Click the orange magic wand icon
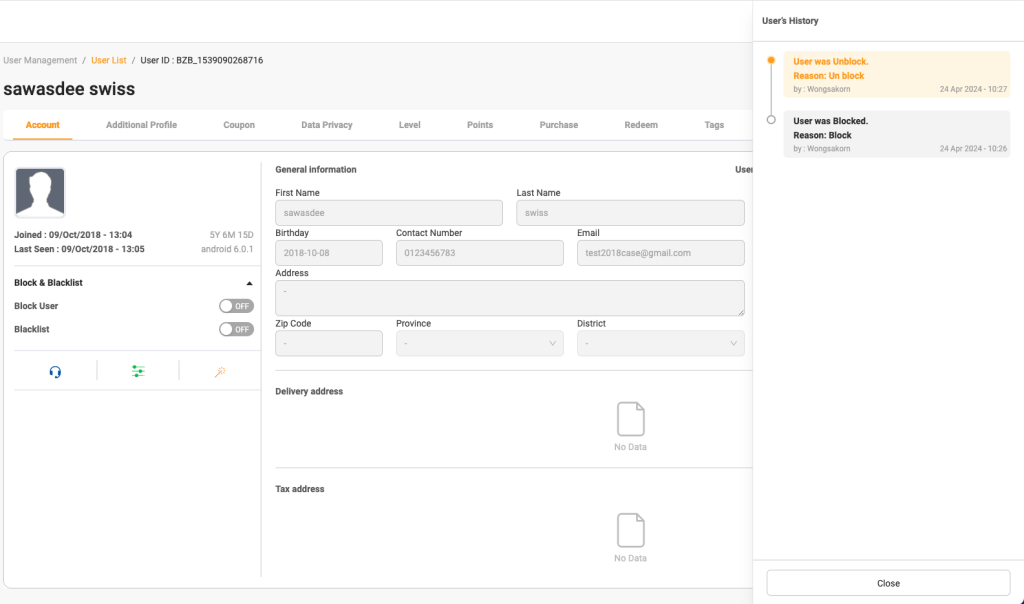The image size is (1024, 604). (x=220, y=372)
